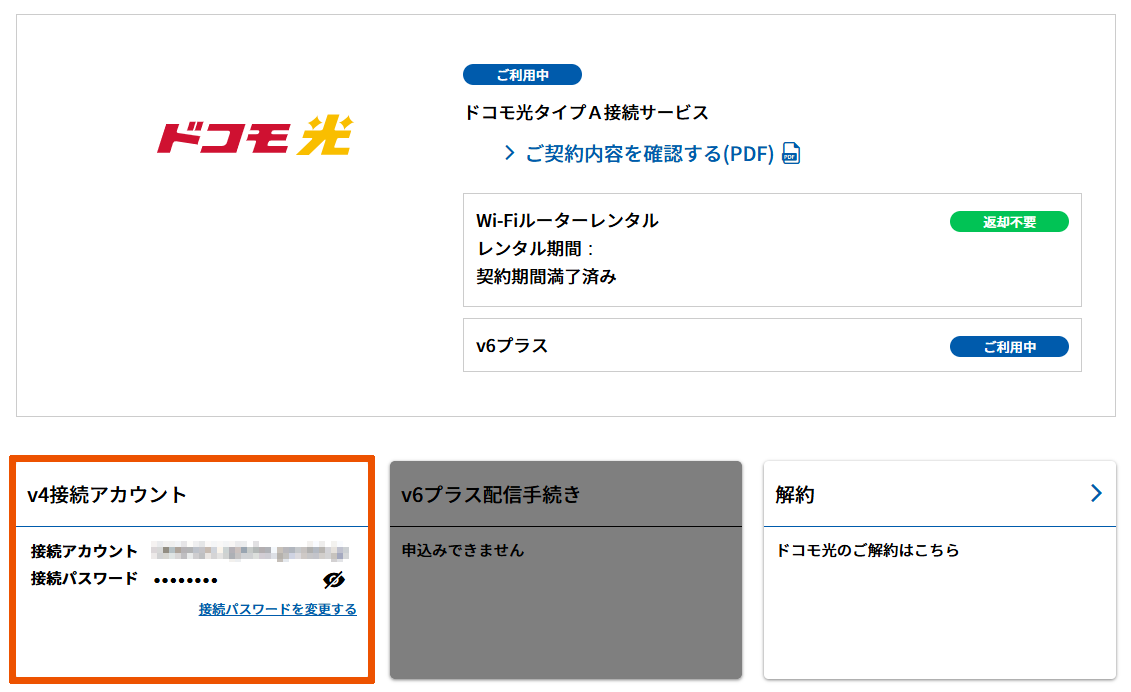This screenshot has width=1131, height=692.
Task: Select the v6プラス service row label
Action: click(512, 347)
